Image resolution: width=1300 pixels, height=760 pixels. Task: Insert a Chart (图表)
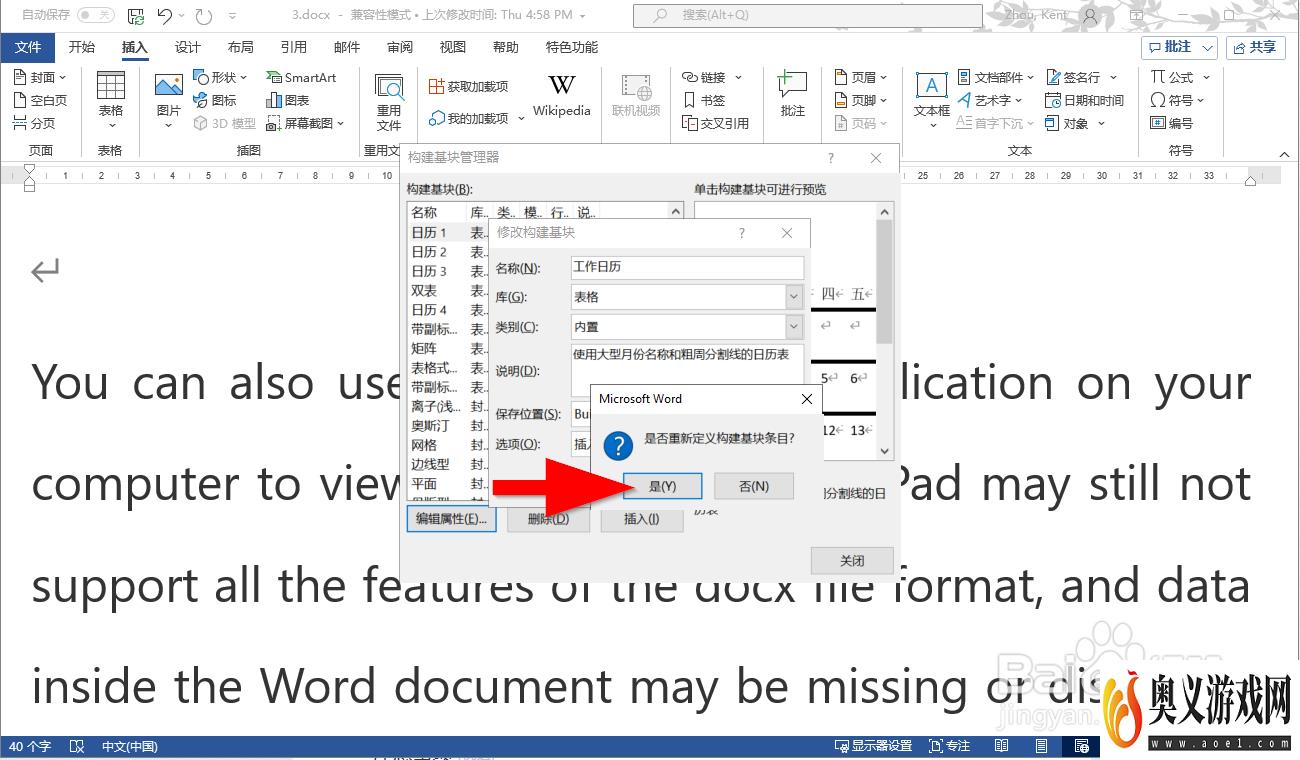coord(288,100)
